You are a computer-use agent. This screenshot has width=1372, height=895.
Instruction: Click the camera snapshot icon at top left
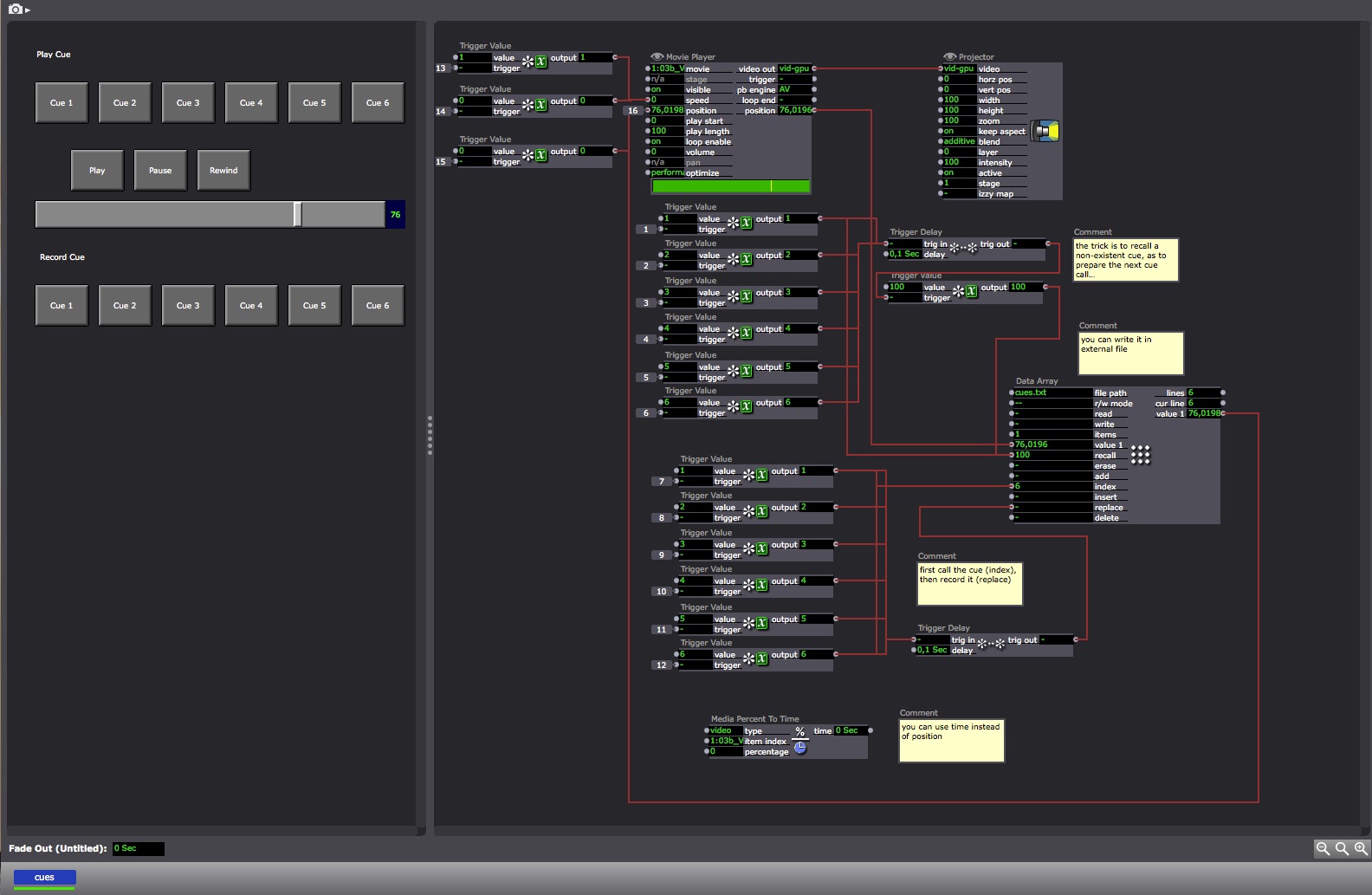pyautogui.click(x=16, y=9)
